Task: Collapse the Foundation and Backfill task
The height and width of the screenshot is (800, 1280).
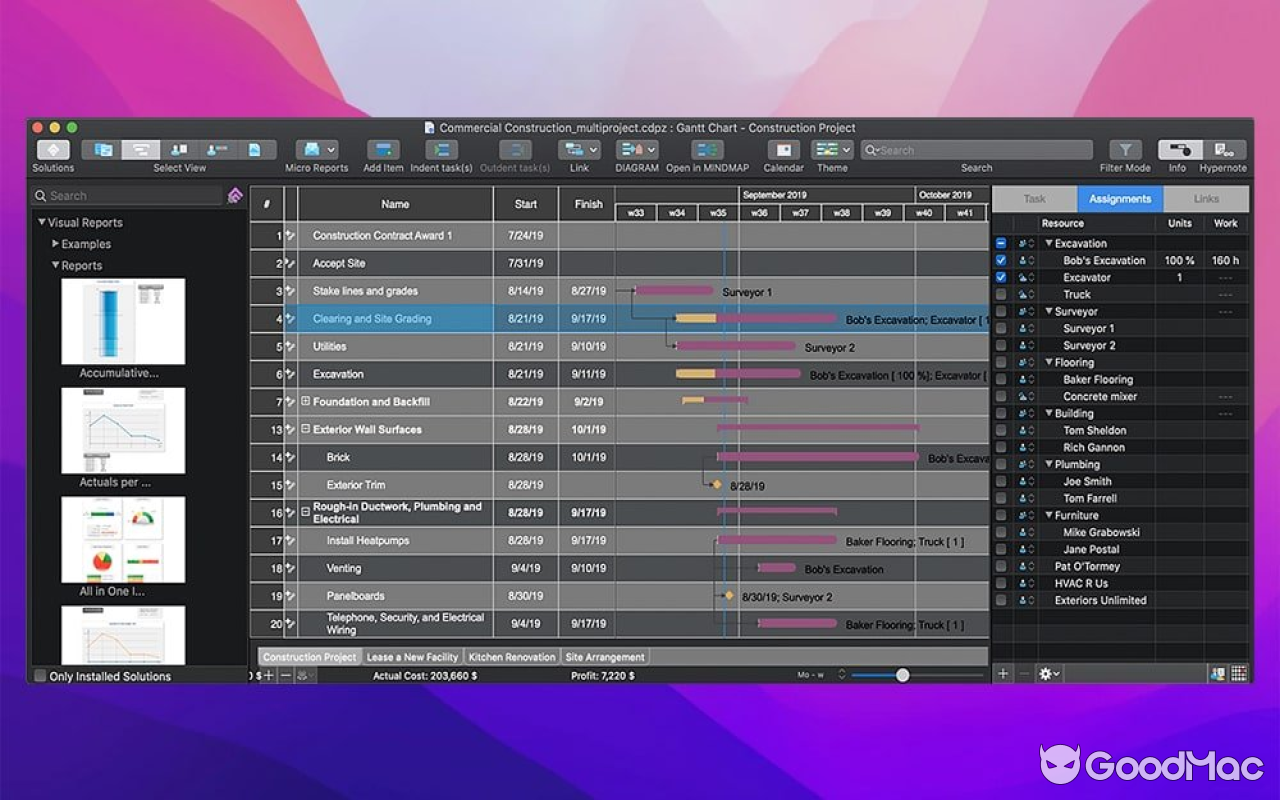Action: click(308, 401)
